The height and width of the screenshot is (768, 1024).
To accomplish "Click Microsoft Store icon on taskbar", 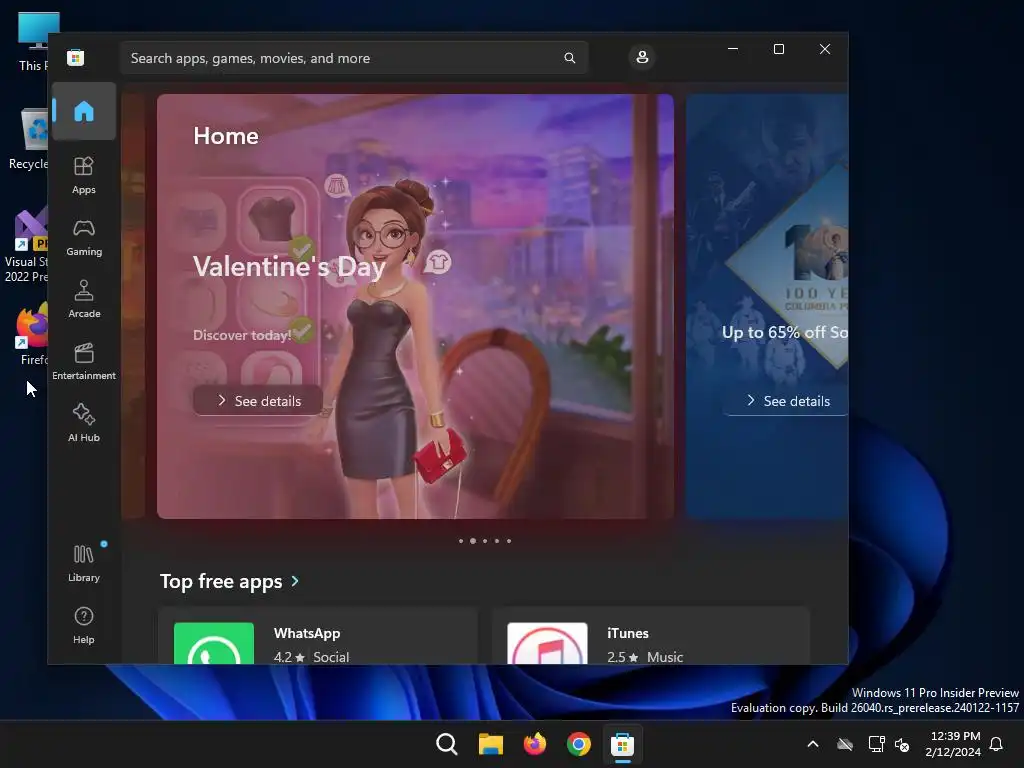I will click(x=622, y=744).
